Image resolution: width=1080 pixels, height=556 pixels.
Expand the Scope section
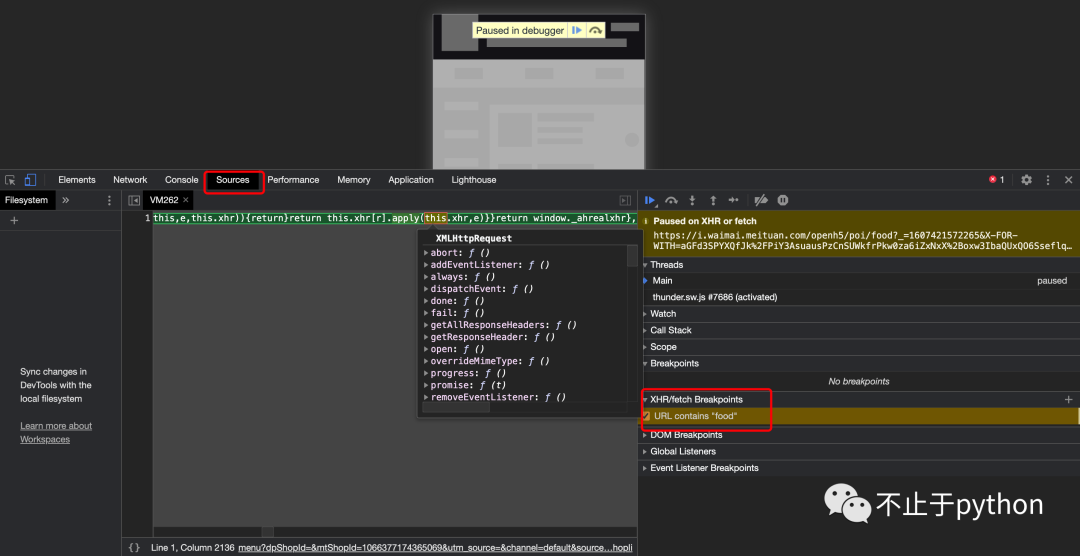tap(663, 347)
